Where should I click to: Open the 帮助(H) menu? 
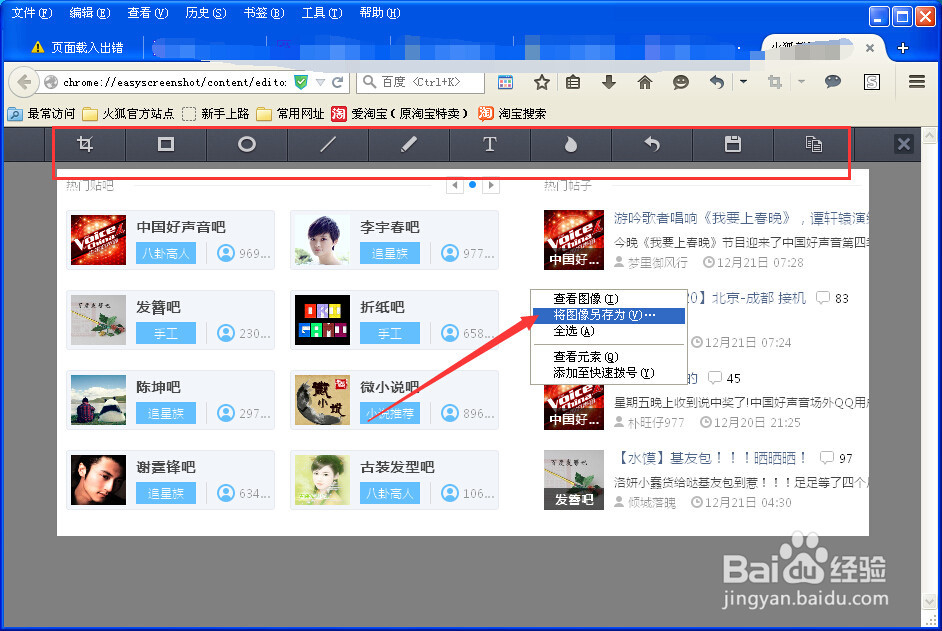coord(380,13)
